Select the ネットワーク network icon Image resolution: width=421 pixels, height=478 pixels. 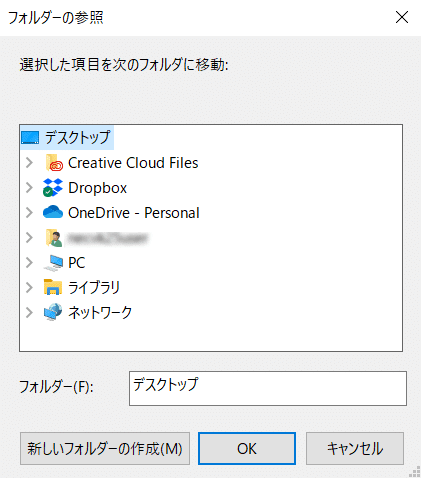pyautogui.click(x=53, y=312)
